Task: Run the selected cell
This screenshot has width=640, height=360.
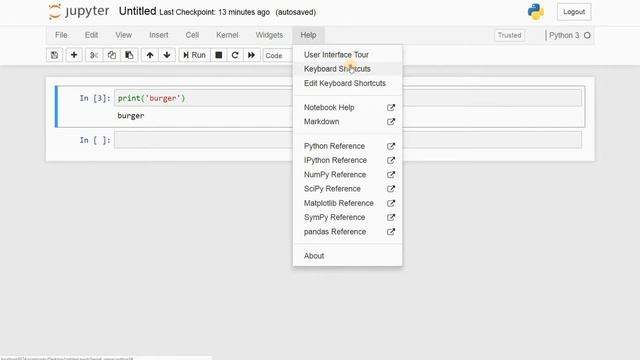Action: [x=194, y=55]
